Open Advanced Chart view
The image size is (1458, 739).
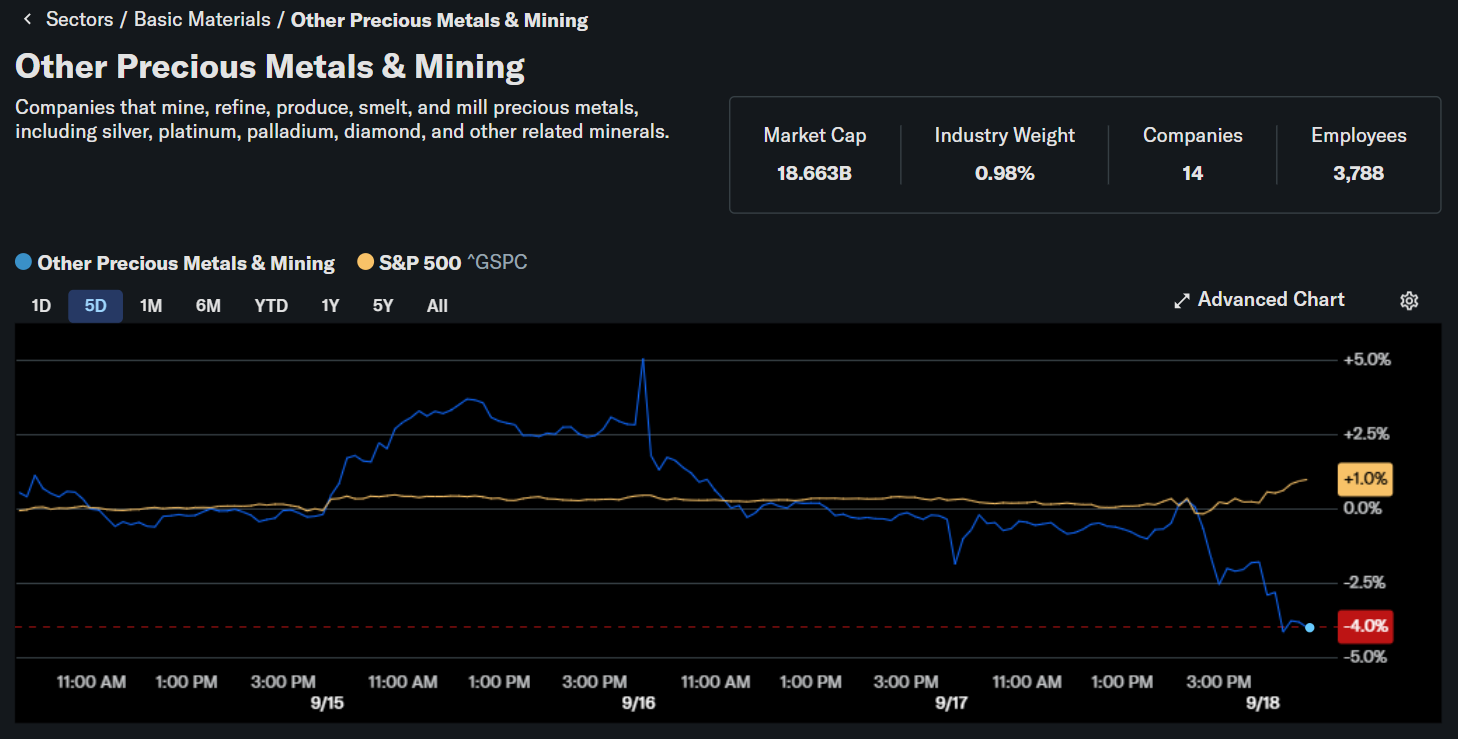(1259, 300)
